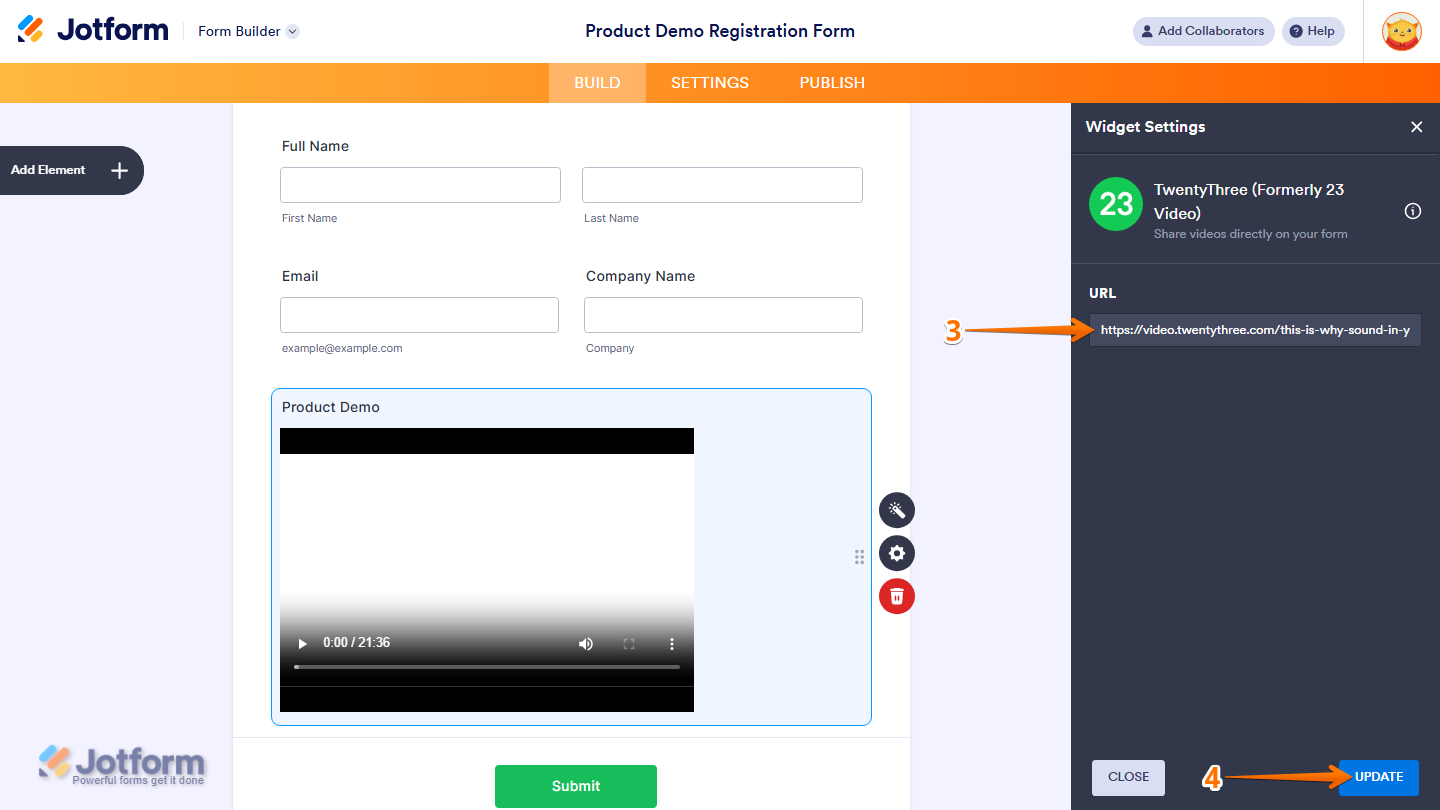
Task: Delete the Product Demo video widget
Action: pyautogui.click(x=896, y=595)
